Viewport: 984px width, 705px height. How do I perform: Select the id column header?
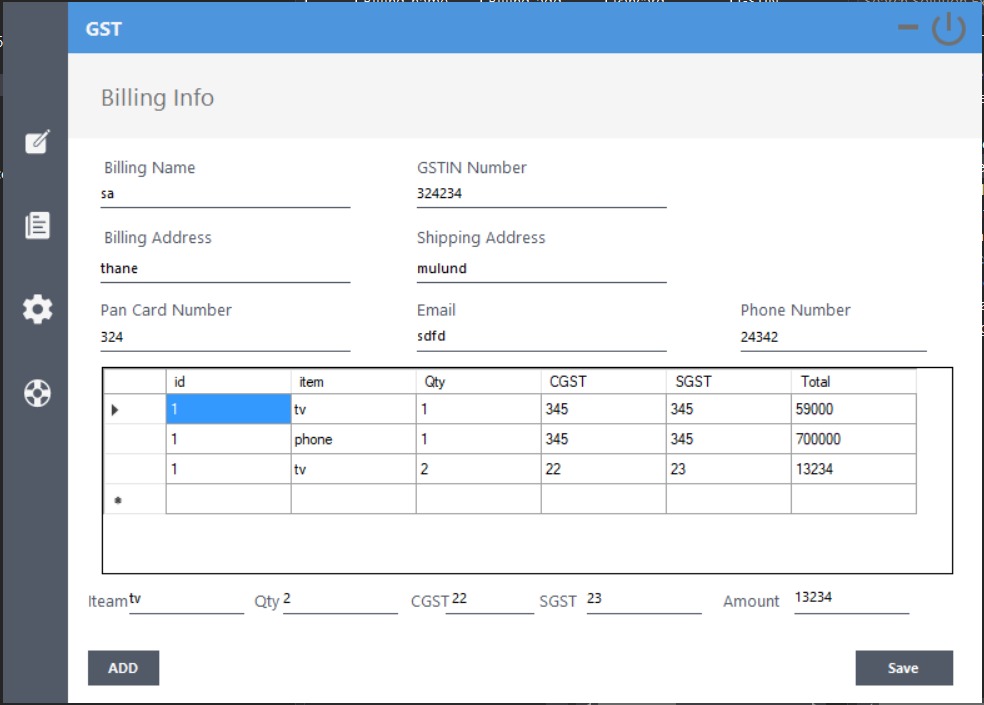coord(228,382)
